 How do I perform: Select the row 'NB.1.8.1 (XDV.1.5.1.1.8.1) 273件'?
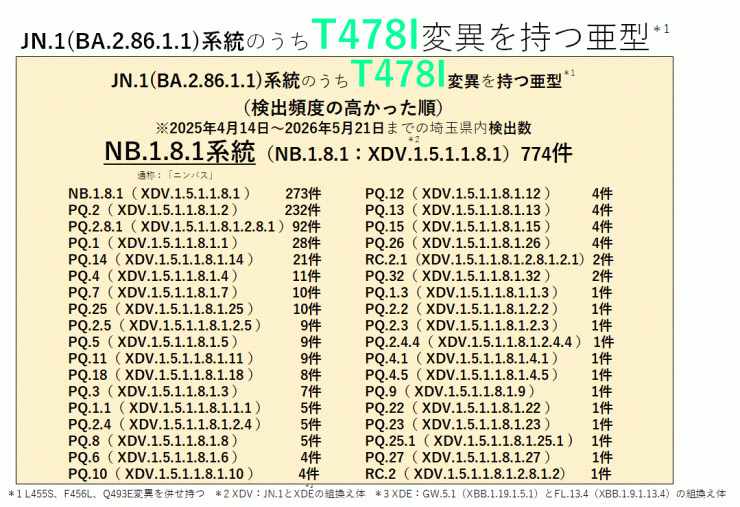(194, 194)
